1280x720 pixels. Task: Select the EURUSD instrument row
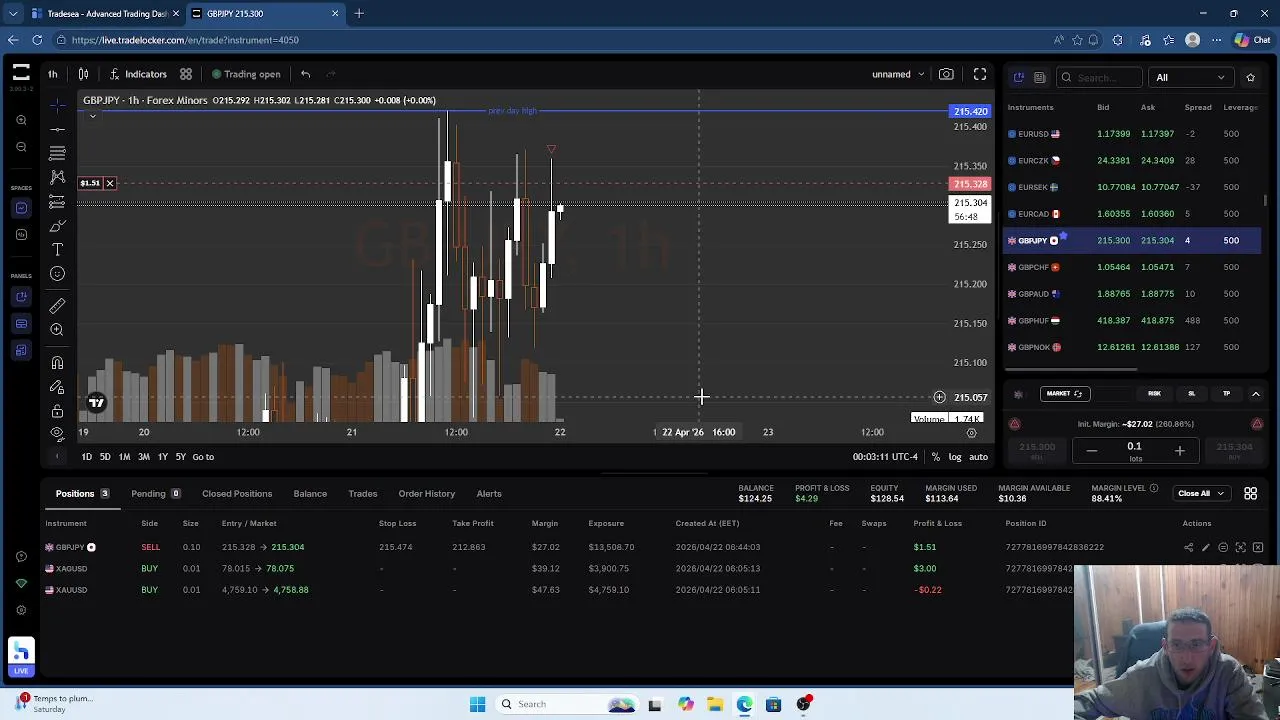click(x=1132, y=134)
